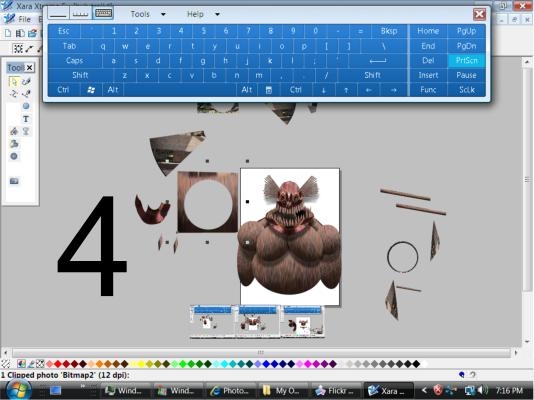Image resolution: width=534 pixels, height=400 pixels.
Task: Select the Selector arrow tool in toolbox
Action: [14, 82]
